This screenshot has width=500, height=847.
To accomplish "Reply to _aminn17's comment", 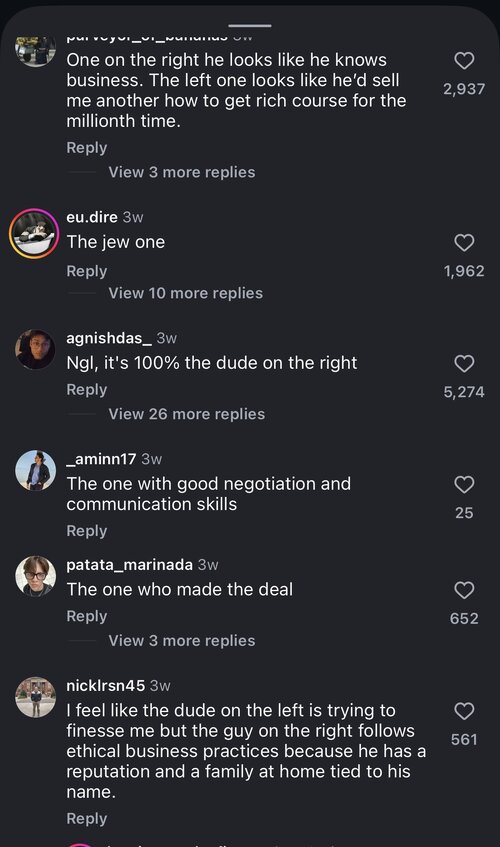I will pyautogui.click(x=86, y=530).
